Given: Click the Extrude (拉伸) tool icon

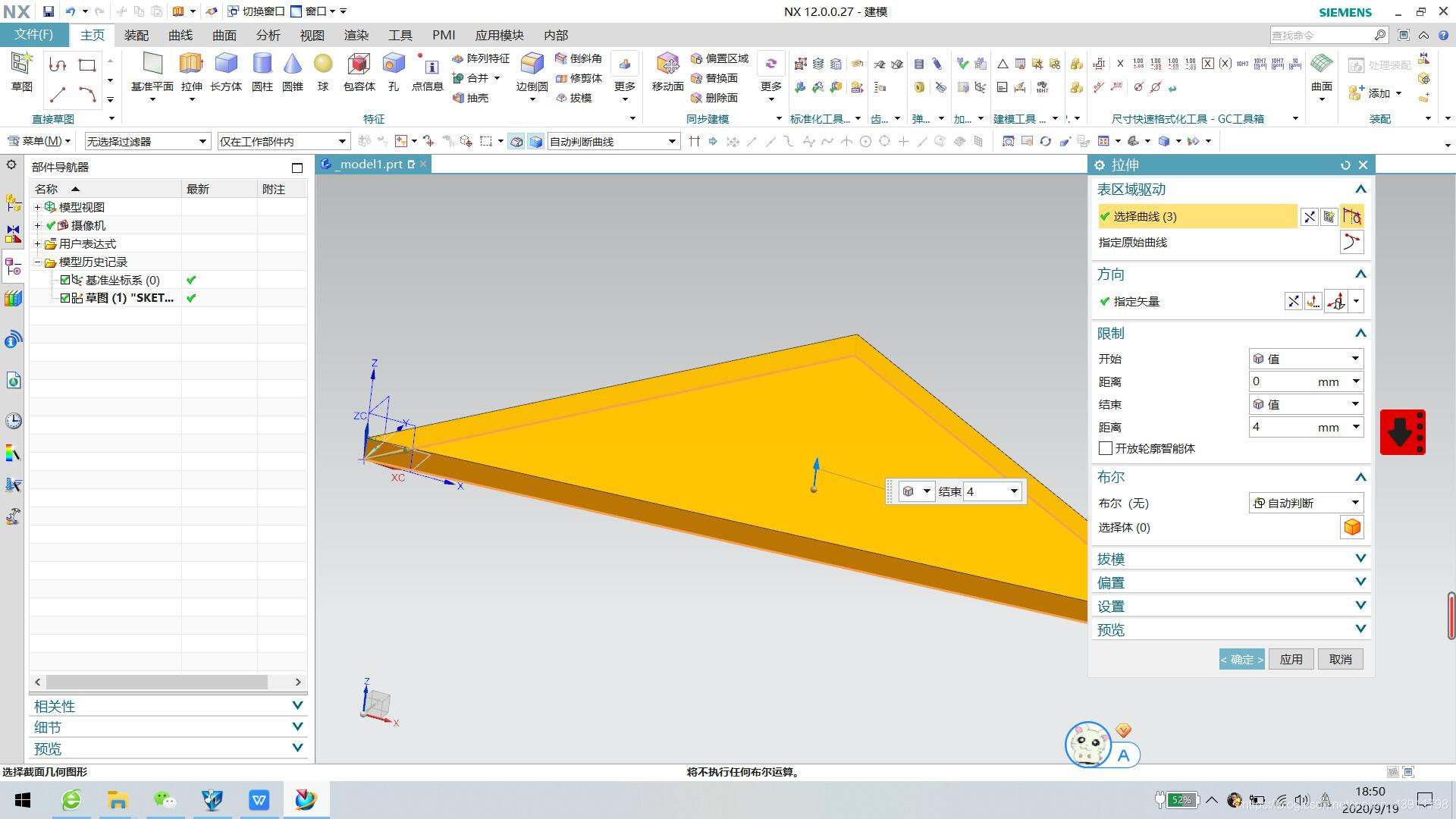Looking at the screenshot, I should [x=191, y=65].
